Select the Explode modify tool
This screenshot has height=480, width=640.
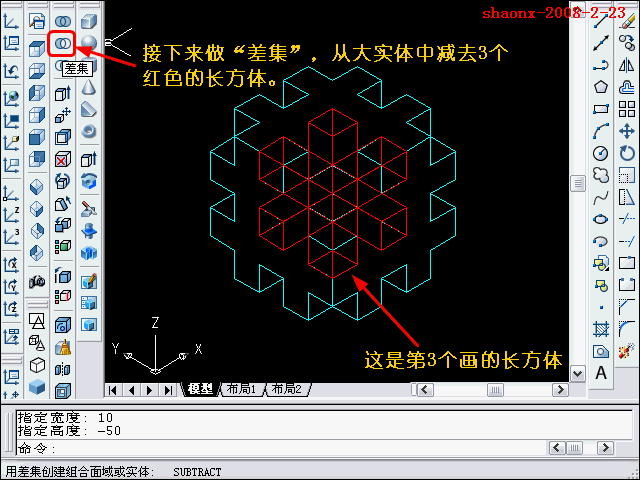627,351
